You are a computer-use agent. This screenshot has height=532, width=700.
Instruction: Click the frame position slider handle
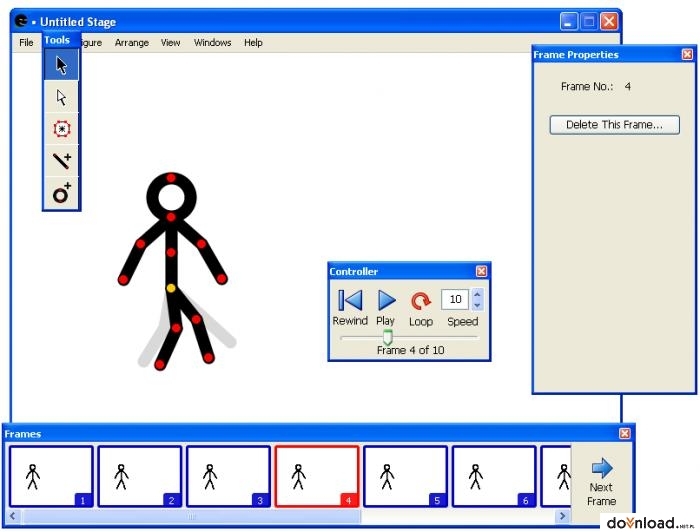(388, 337)
